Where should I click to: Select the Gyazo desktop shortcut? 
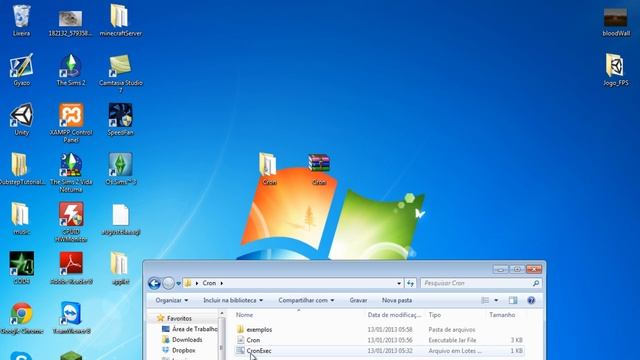pos(21,70)
